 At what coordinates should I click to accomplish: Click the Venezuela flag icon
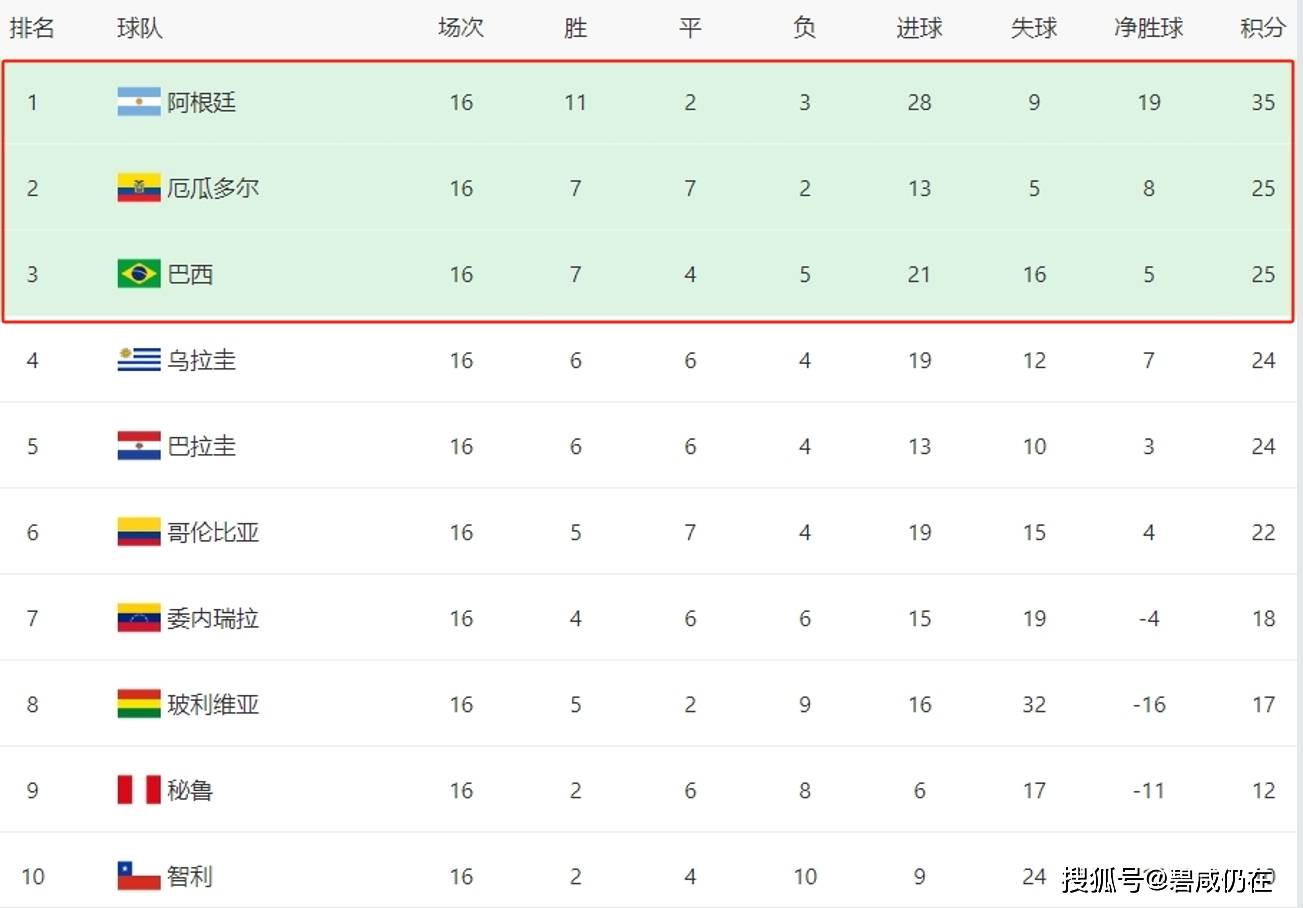point(139,618)
